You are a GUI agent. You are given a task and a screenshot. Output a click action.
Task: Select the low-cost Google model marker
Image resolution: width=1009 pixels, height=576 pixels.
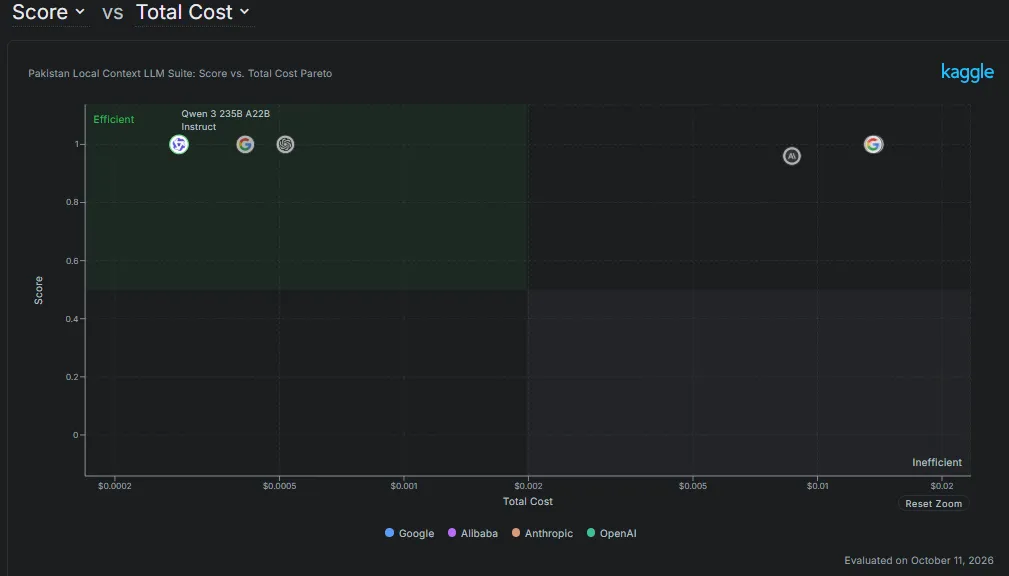[x=245, y=144]
